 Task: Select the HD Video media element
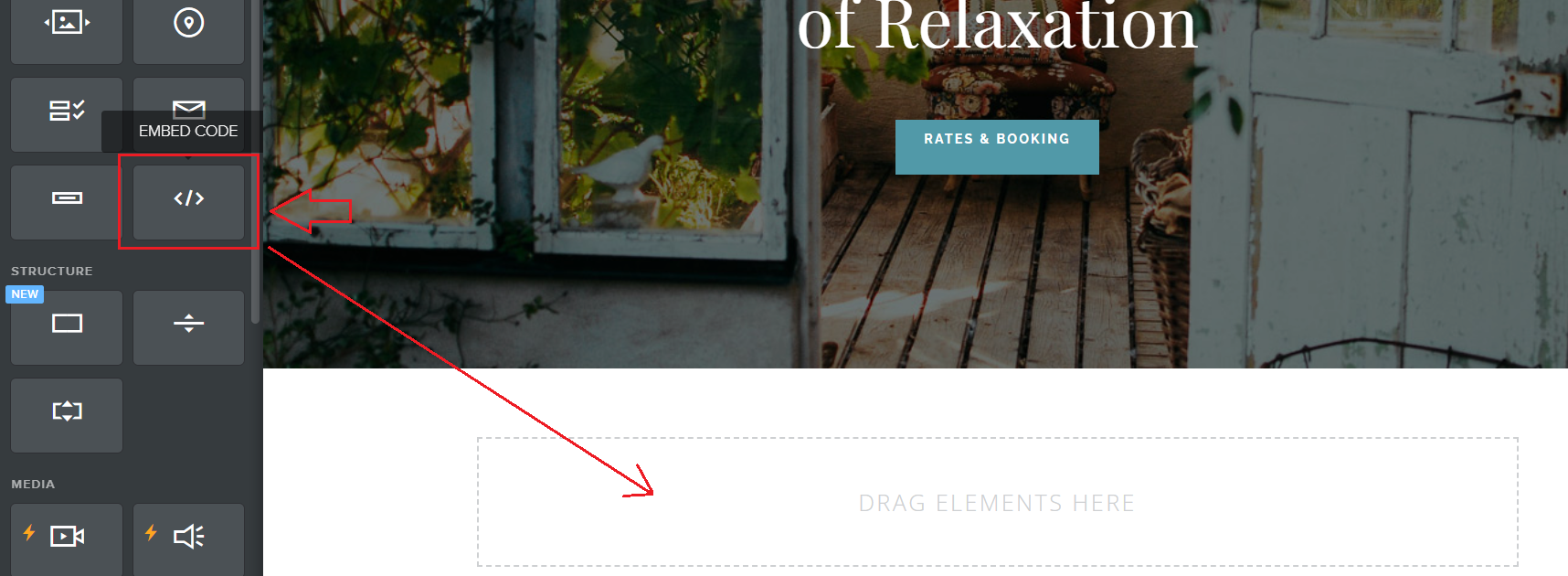coord(67,539)
